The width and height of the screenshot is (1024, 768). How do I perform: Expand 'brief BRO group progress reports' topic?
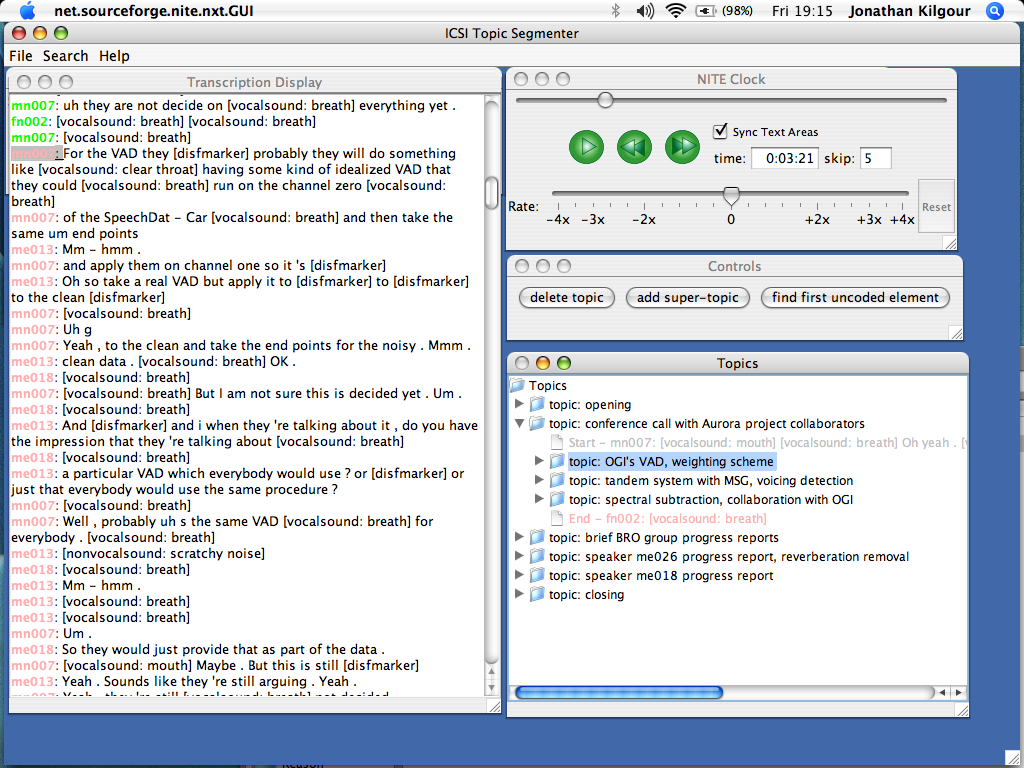519,537
